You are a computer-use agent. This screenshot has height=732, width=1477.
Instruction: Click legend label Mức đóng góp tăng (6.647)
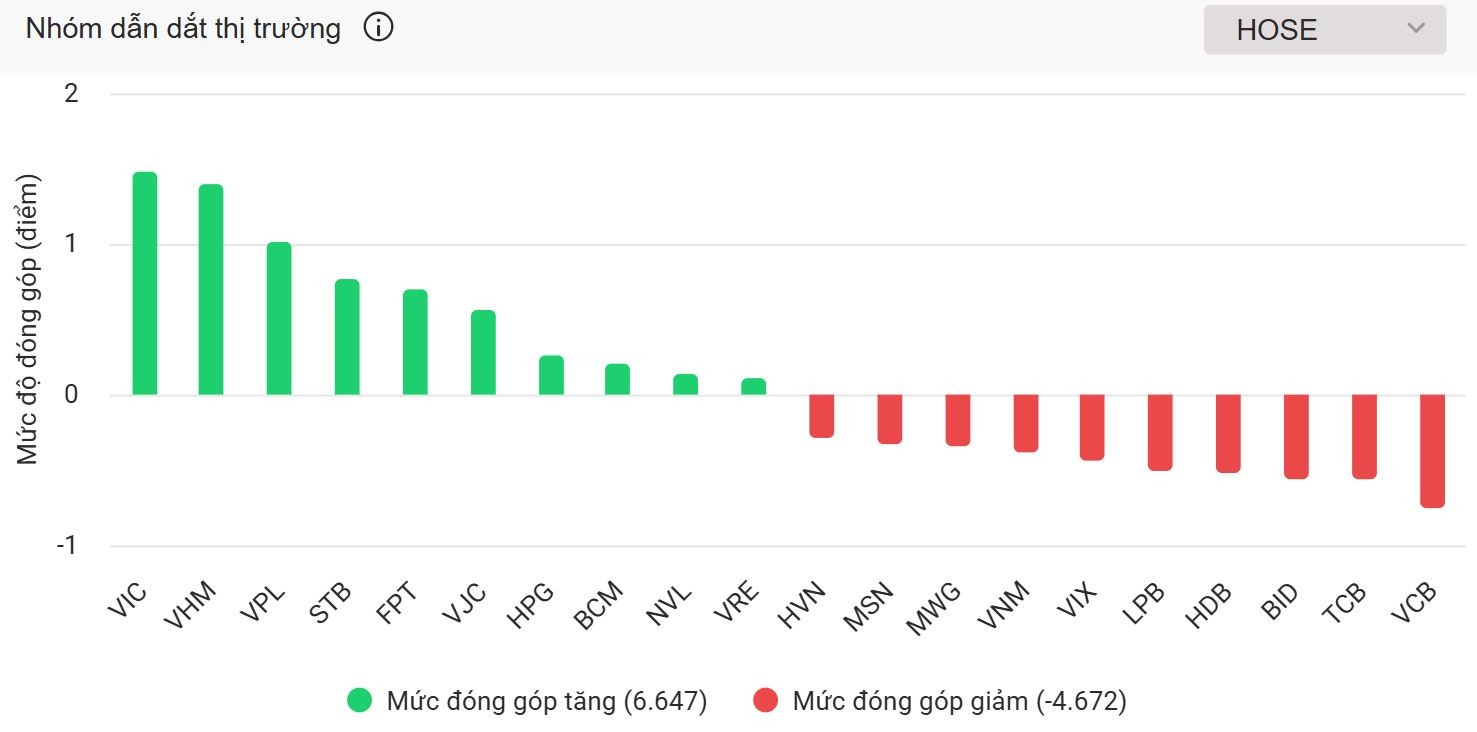(x=546, y=701)
